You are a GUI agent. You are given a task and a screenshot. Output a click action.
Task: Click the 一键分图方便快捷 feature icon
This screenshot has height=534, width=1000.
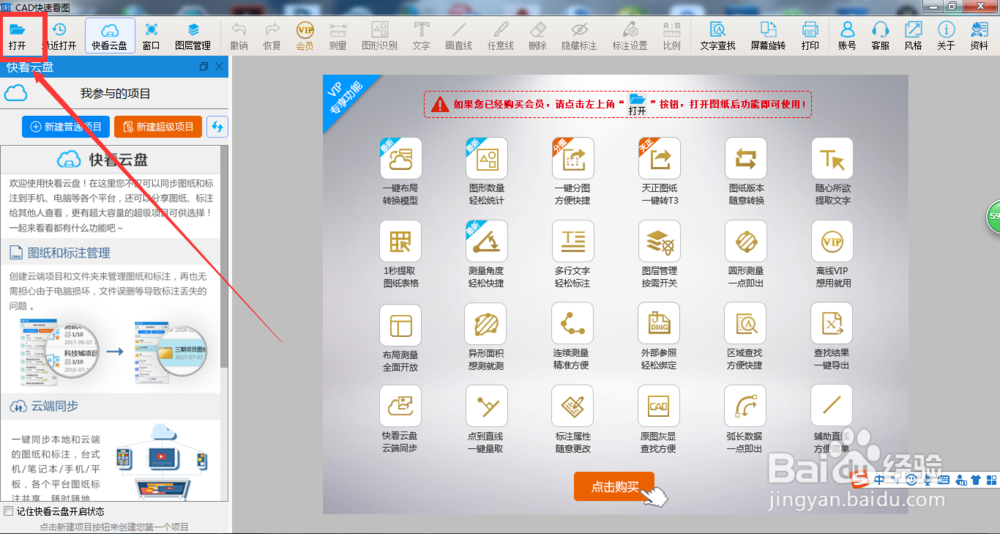click(x=573, y=158)
